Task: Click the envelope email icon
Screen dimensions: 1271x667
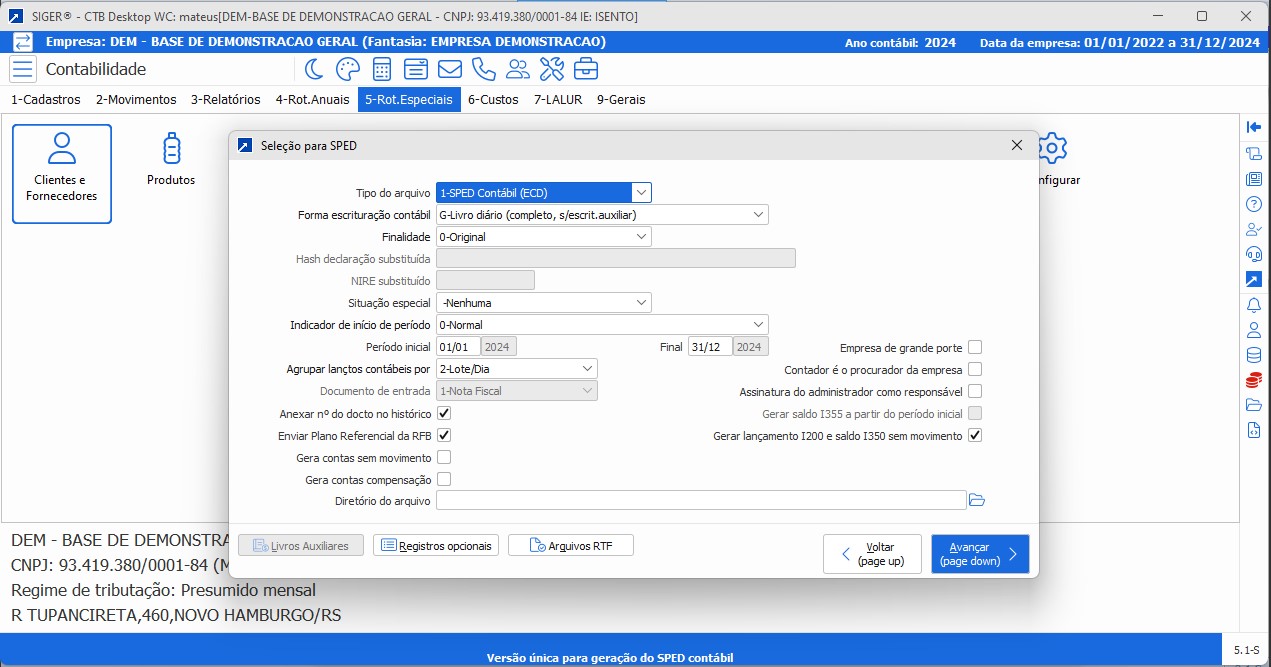Action: pyautogui.click(x=449, y=69)
